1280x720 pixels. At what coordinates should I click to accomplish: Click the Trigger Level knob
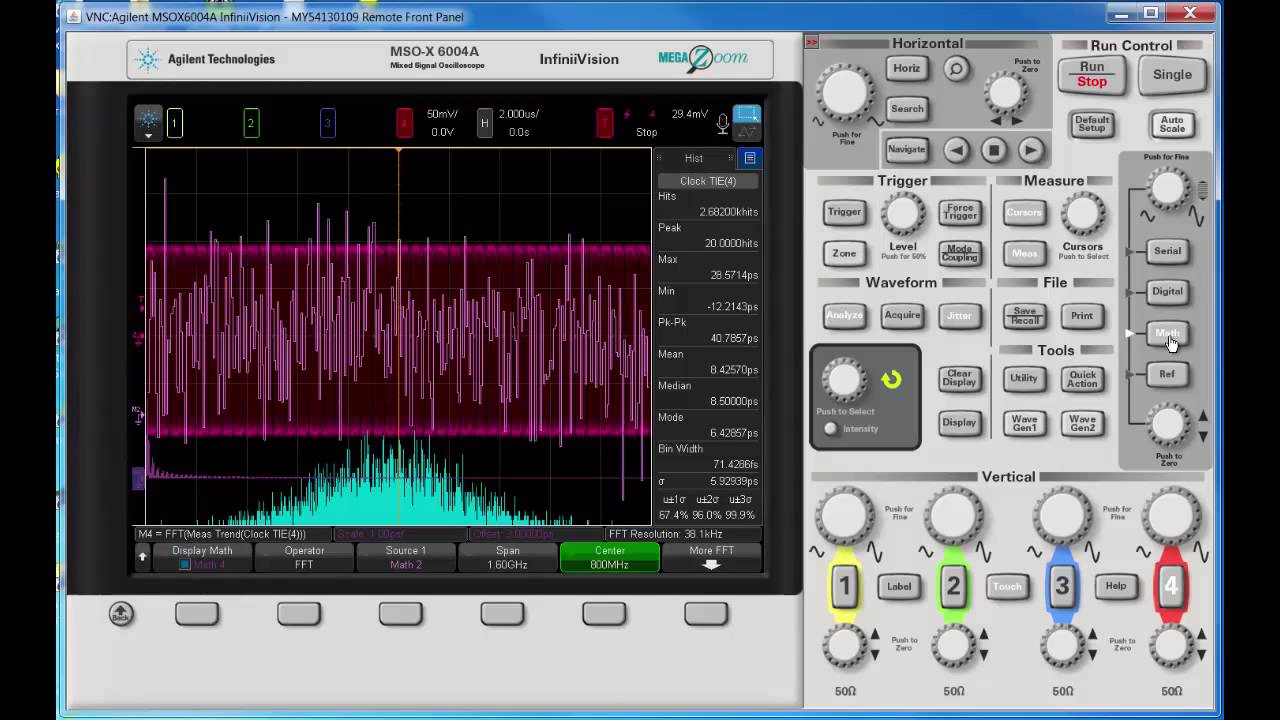903,213
